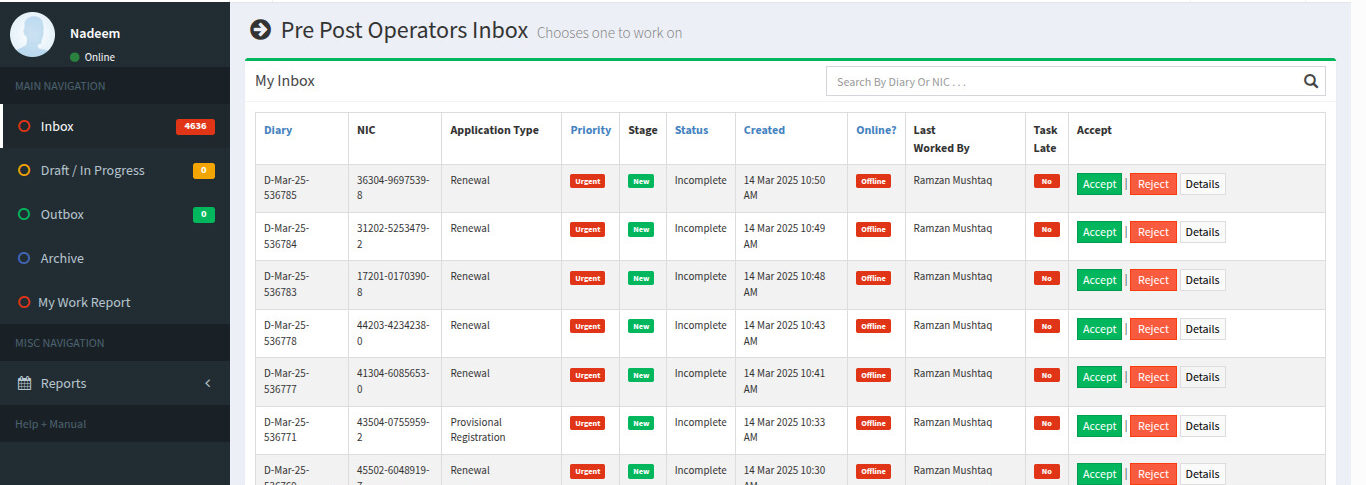
Task: Reject diary D-Mar-25-536784
Action: pos(1153,232)
